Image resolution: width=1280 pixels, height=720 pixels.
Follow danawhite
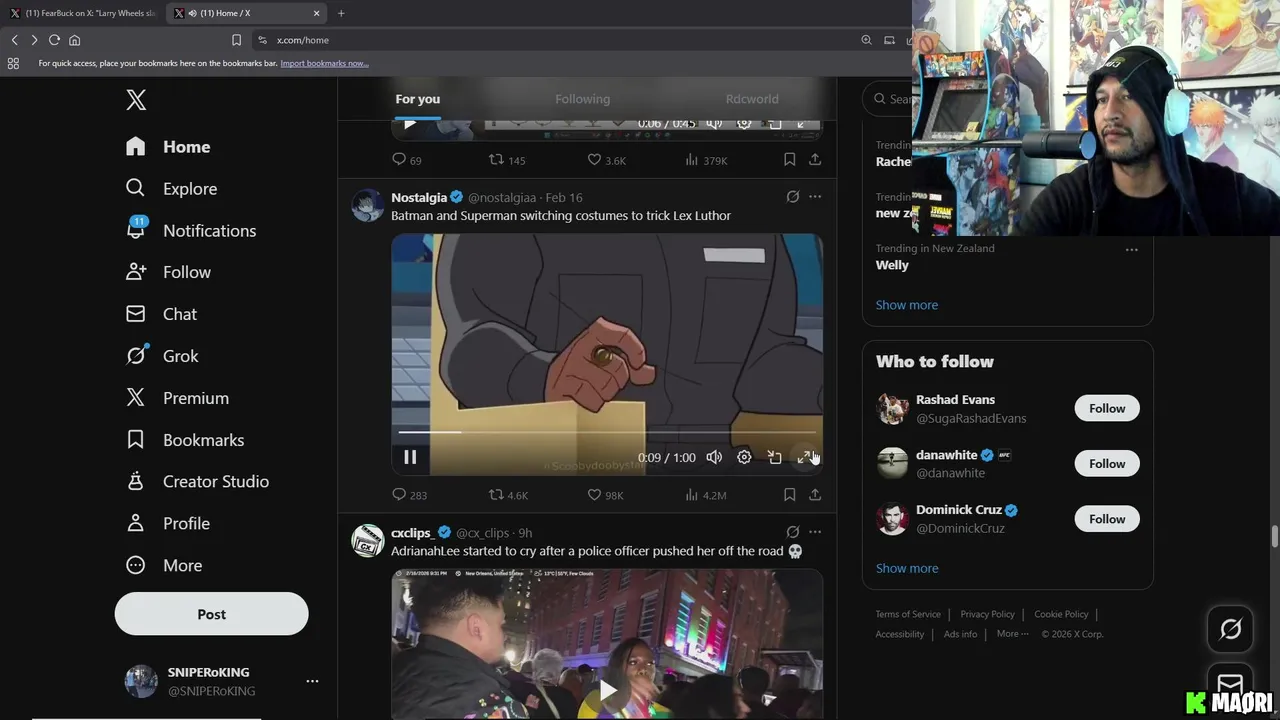(1107, 463)
